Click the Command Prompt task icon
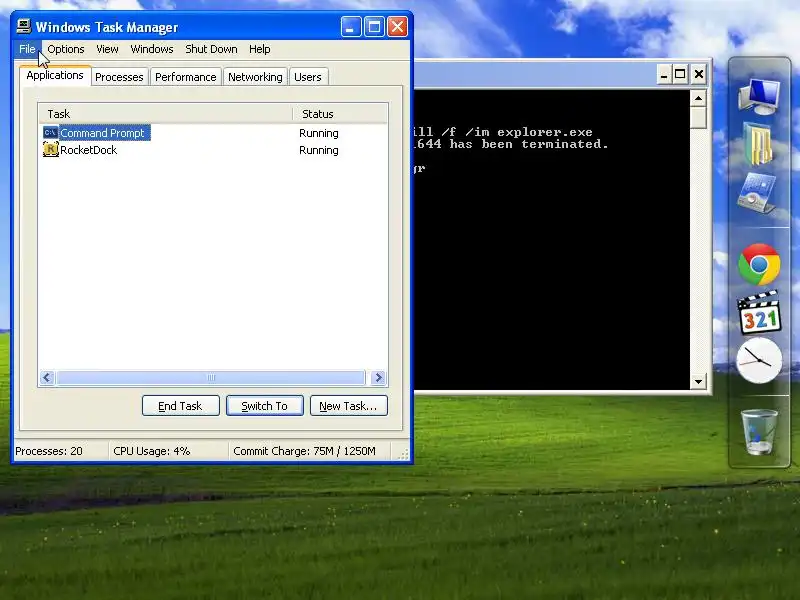The width and height of the screenshot is (800, 600). 50,133
